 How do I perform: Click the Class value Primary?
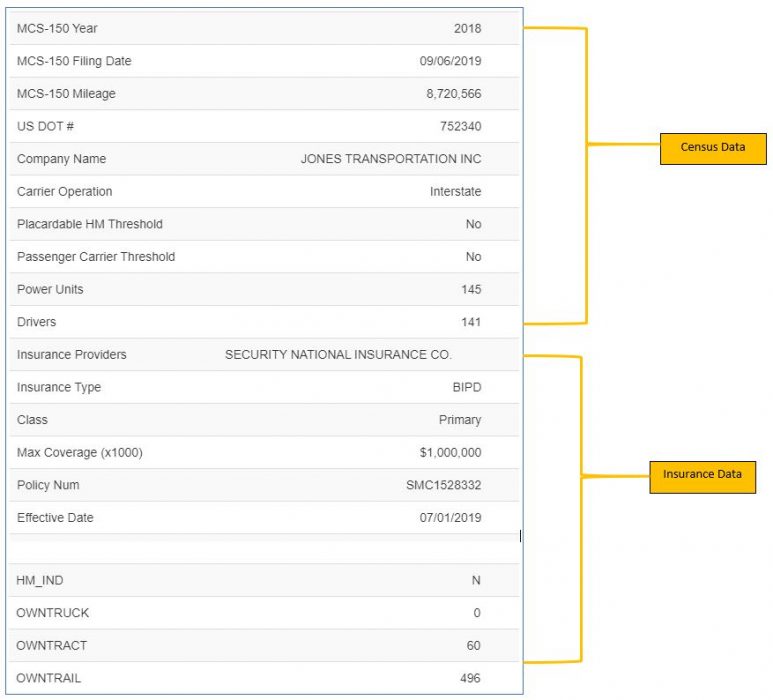point(459,420)
